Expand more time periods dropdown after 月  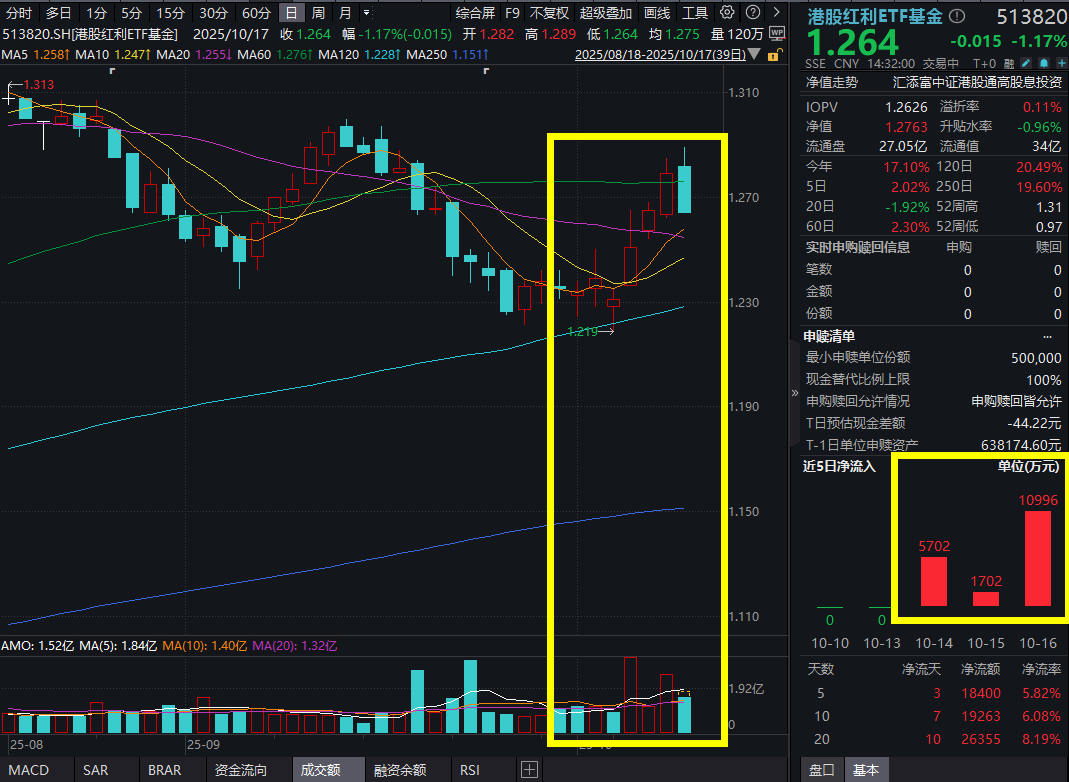tap(366, 13)
